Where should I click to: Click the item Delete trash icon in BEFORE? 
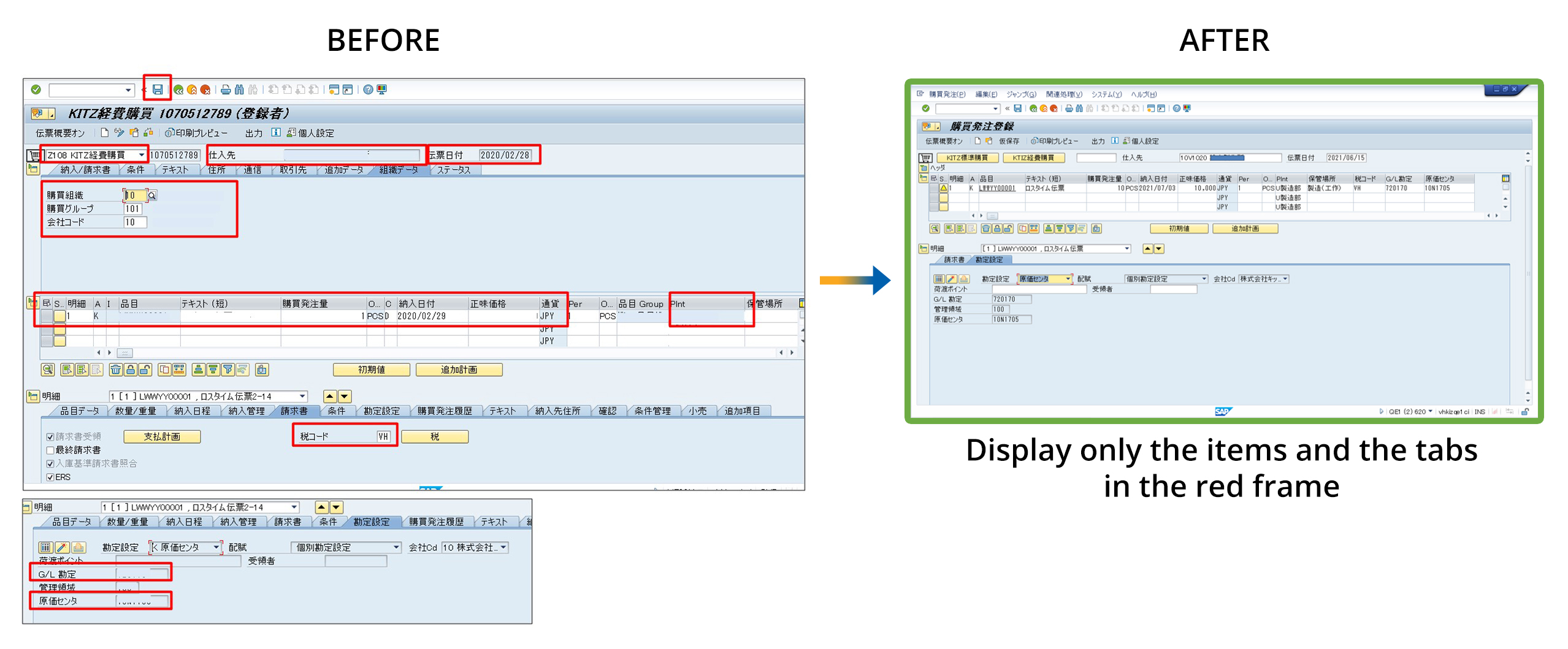115,370
